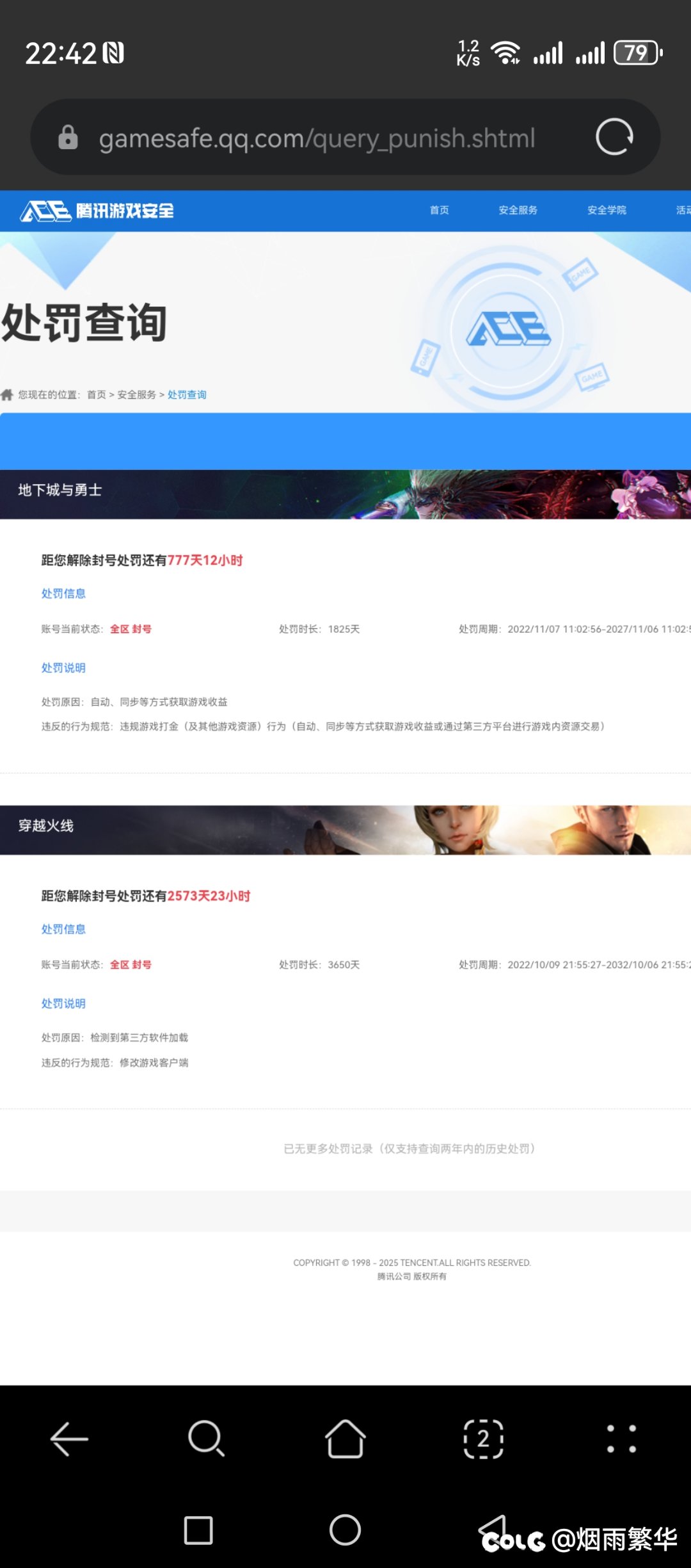This screenshot has width=691, height=1568.
Task: Tap the home icon in breadcrumb
Action: (x=7, y=394)
